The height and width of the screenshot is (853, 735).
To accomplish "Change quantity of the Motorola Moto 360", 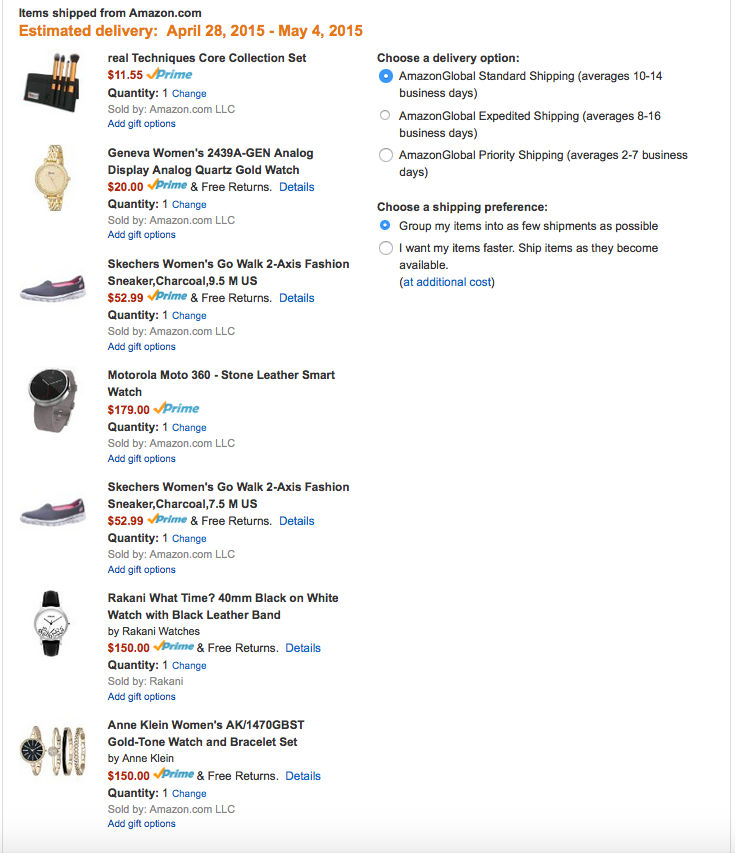I will pos(189,427).
